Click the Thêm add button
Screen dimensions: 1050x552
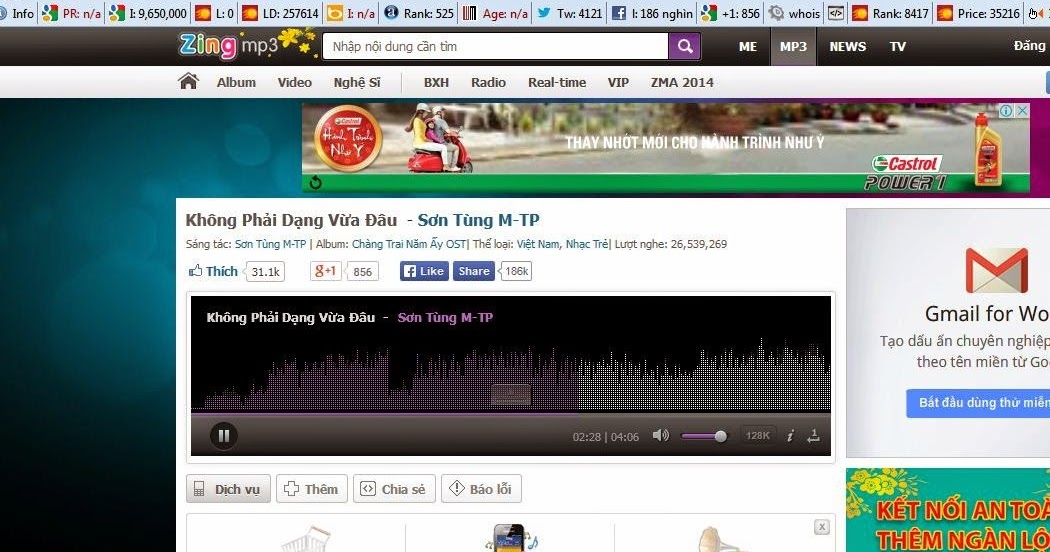tap(311, 489)
